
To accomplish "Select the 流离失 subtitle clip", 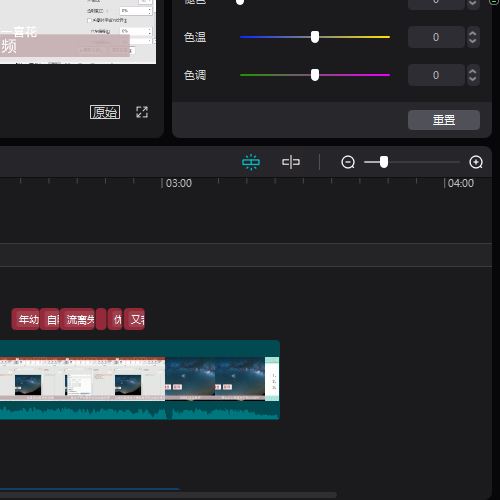I will coord(77,319).
